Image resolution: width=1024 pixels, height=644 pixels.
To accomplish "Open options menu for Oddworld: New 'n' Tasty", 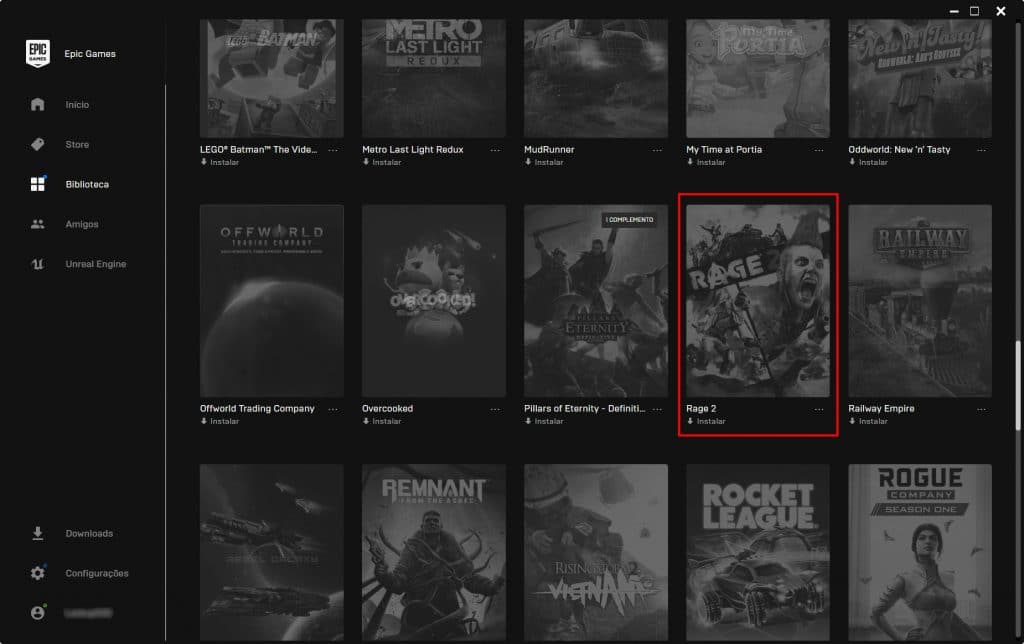I will 981,150.
